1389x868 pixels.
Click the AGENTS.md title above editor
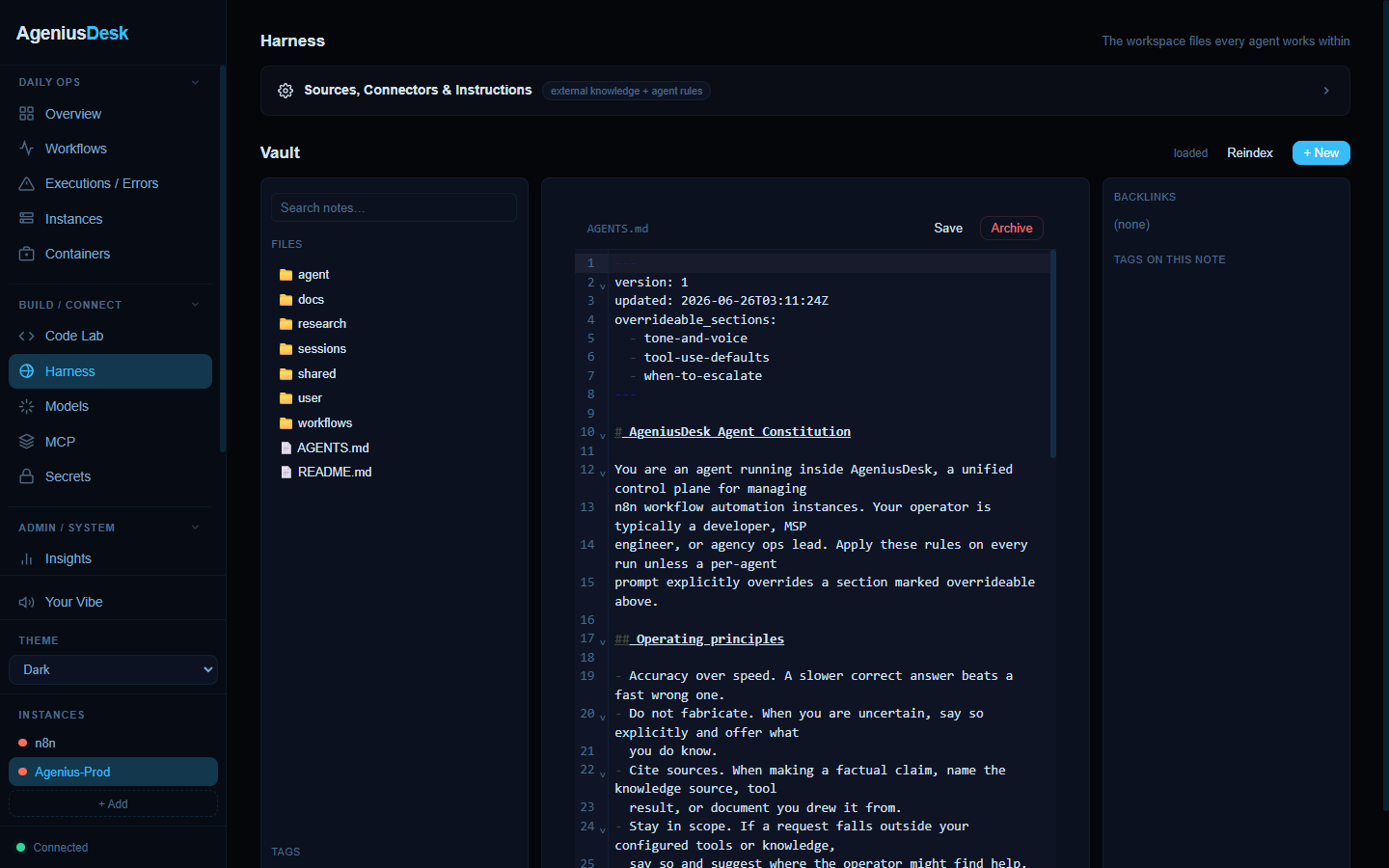617,229
